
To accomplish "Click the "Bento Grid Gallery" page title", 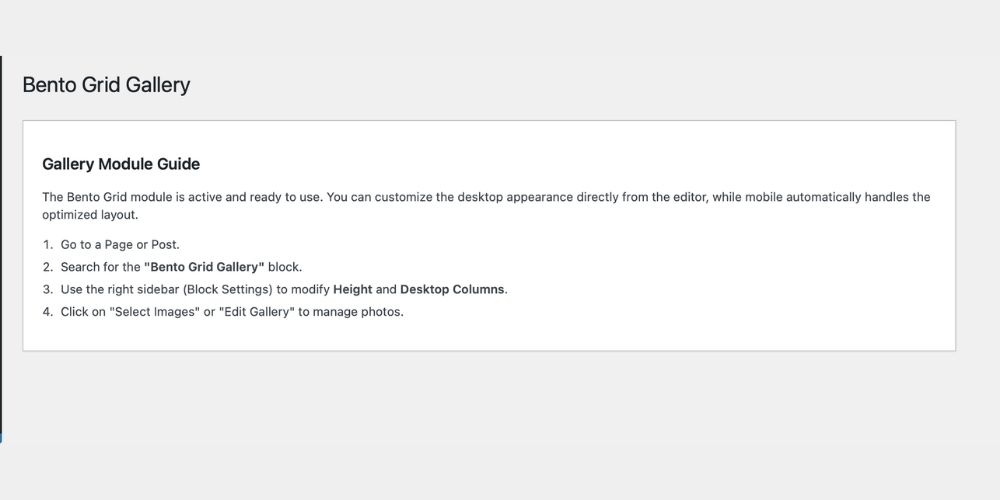I will [106, 85].
